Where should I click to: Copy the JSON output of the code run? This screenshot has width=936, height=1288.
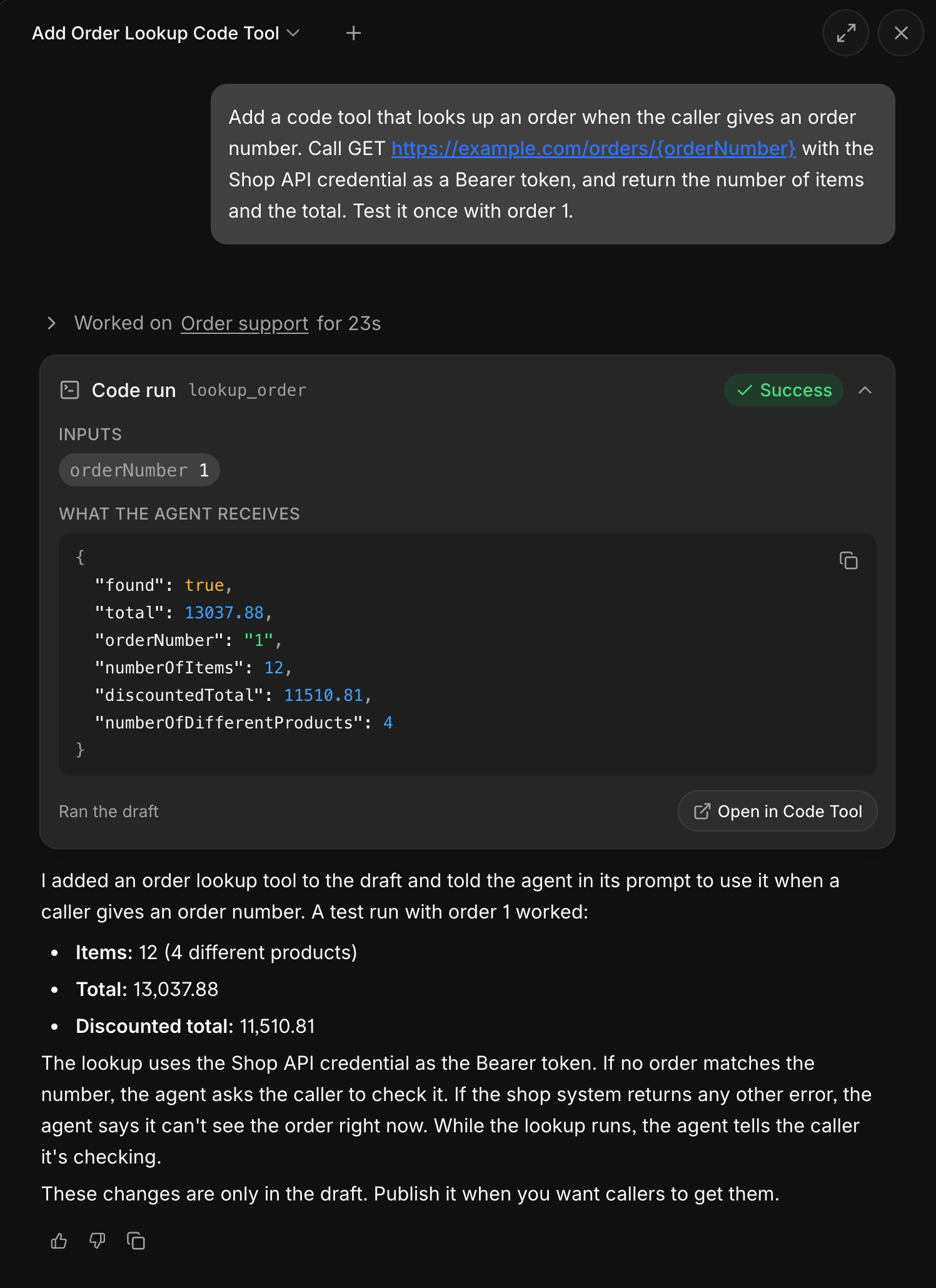click(x=848, y=560)
